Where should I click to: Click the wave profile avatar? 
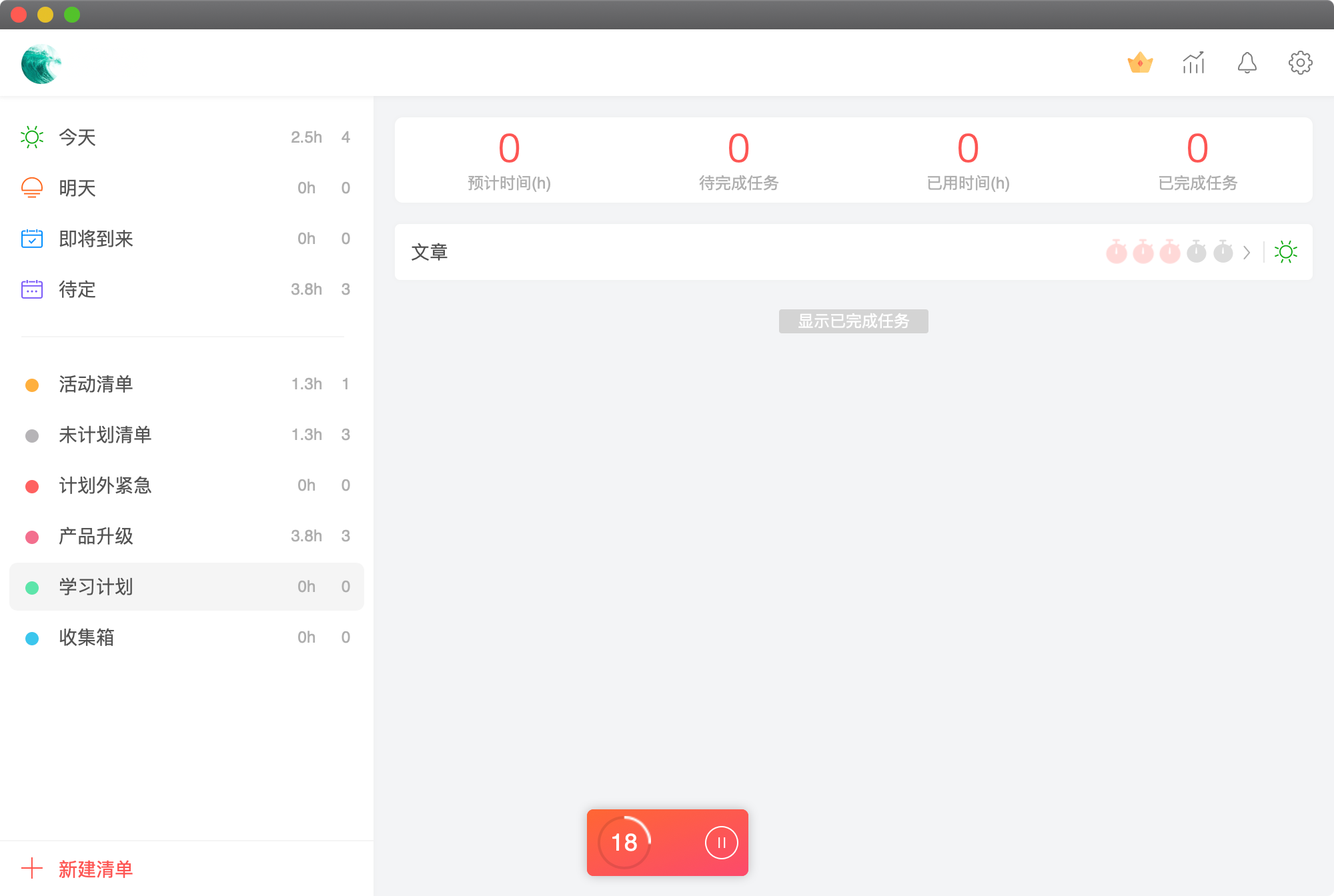[41, 64]
